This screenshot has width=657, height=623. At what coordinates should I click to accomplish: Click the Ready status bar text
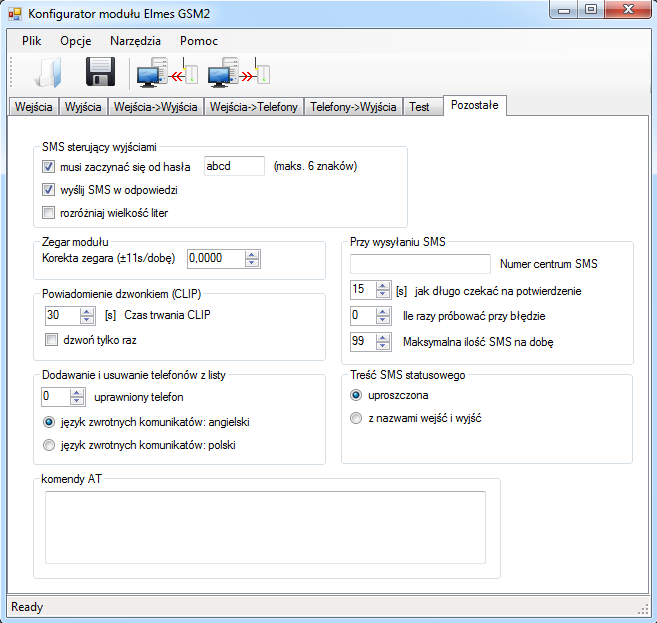coord(27,607)
